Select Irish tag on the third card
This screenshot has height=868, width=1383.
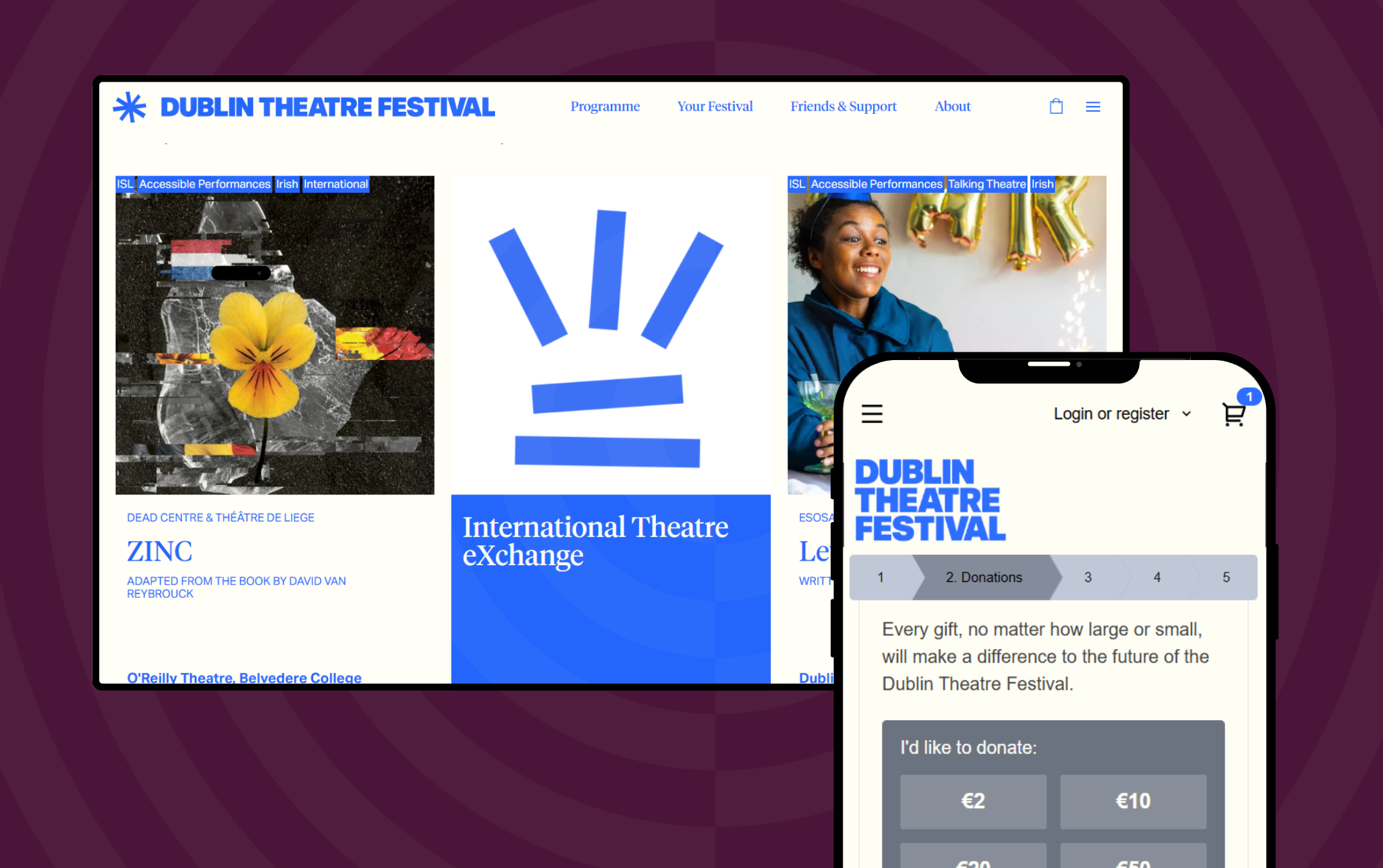tap(1042, 184)
